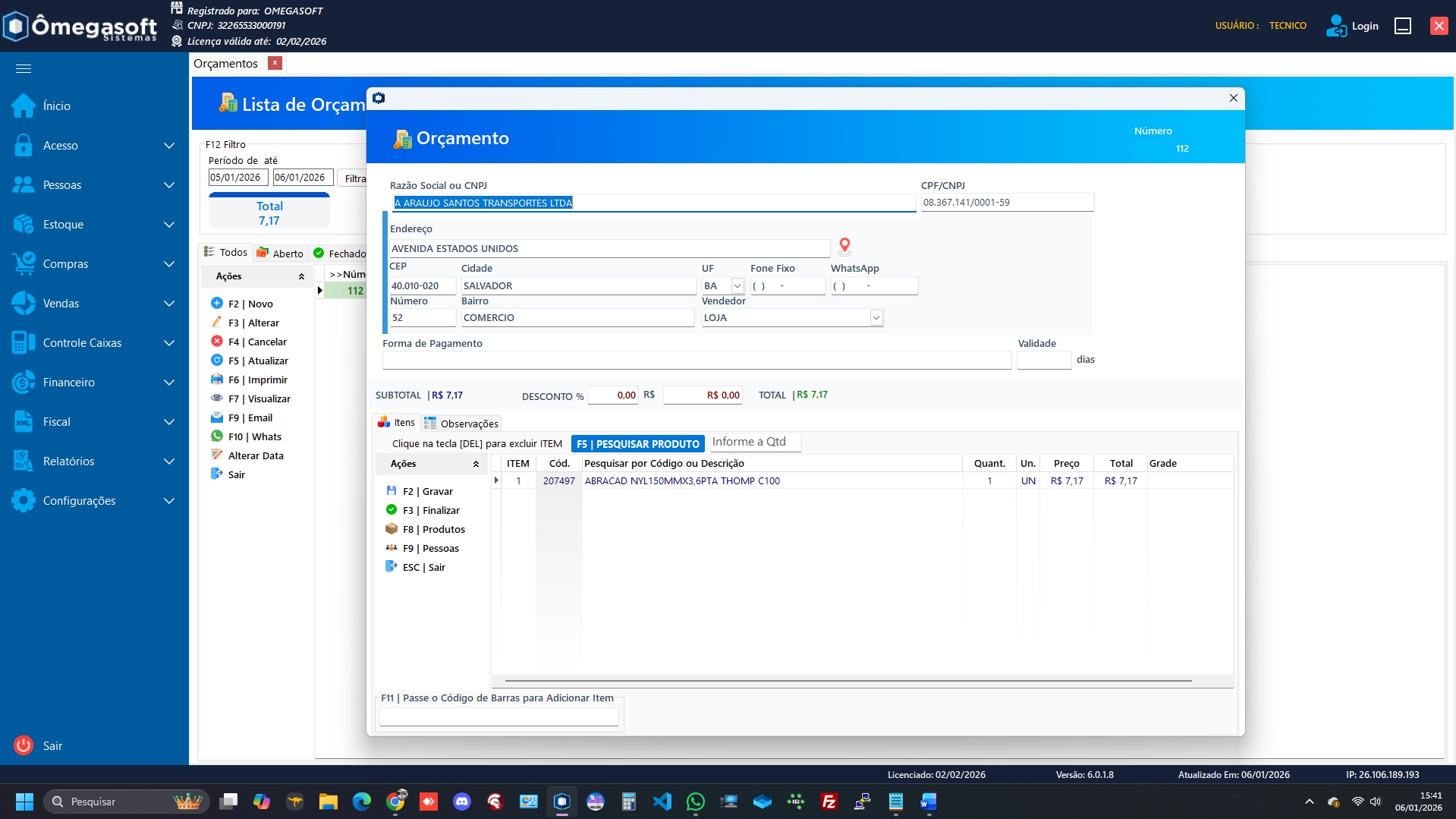
Task: Click the CPF/CNPJ field
Action: [x=1008, y=203]
